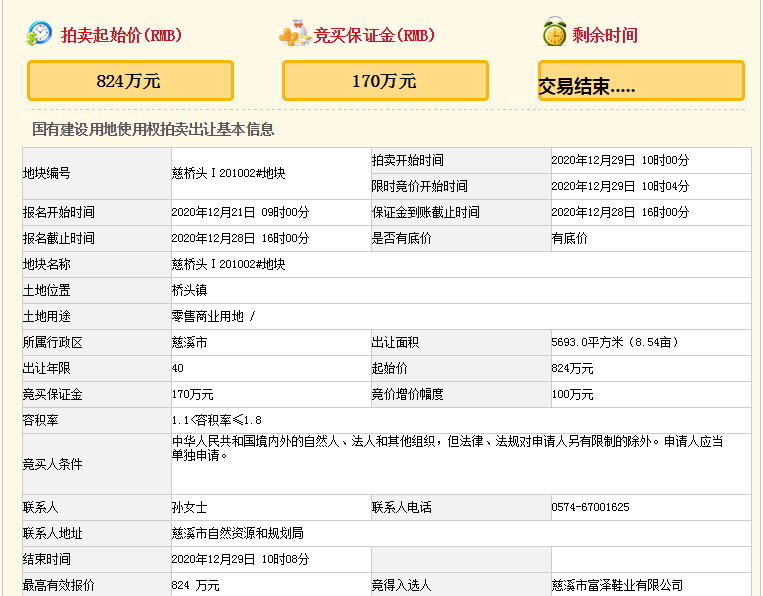The image size is (763, 596).
Task: Click the remaining time alarm clock icon
Action: (553, 33)
